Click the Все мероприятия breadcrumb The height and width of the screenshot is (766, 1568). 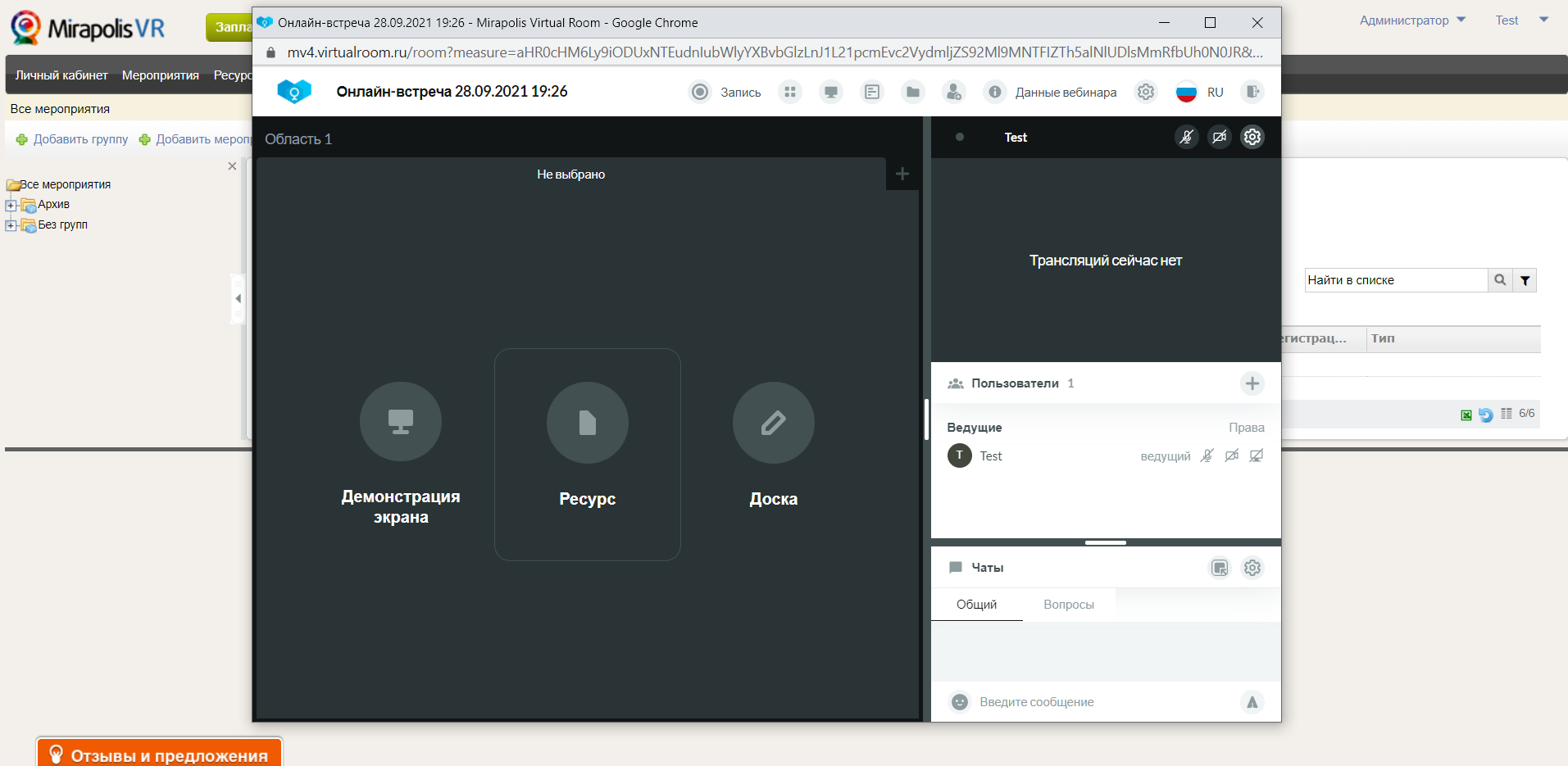(x=60, y=109)
